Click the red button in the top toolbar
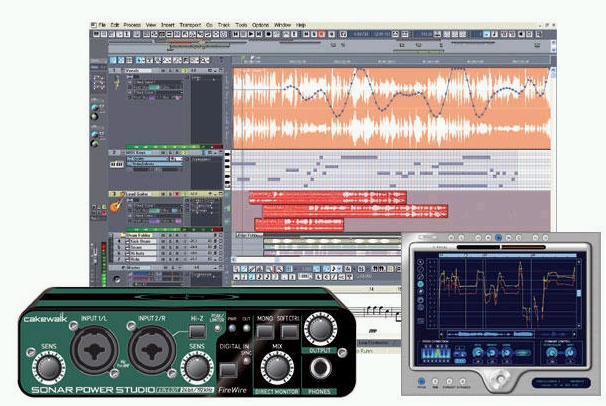Viewport: 606px width, 406px height. [322, 34]
